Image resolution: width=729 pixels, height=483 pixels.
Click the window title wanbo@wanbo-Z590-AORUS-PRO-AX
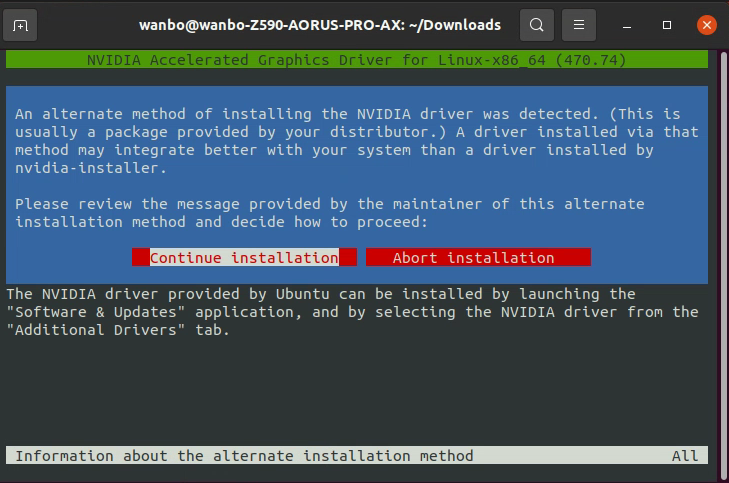pos(320,25)
